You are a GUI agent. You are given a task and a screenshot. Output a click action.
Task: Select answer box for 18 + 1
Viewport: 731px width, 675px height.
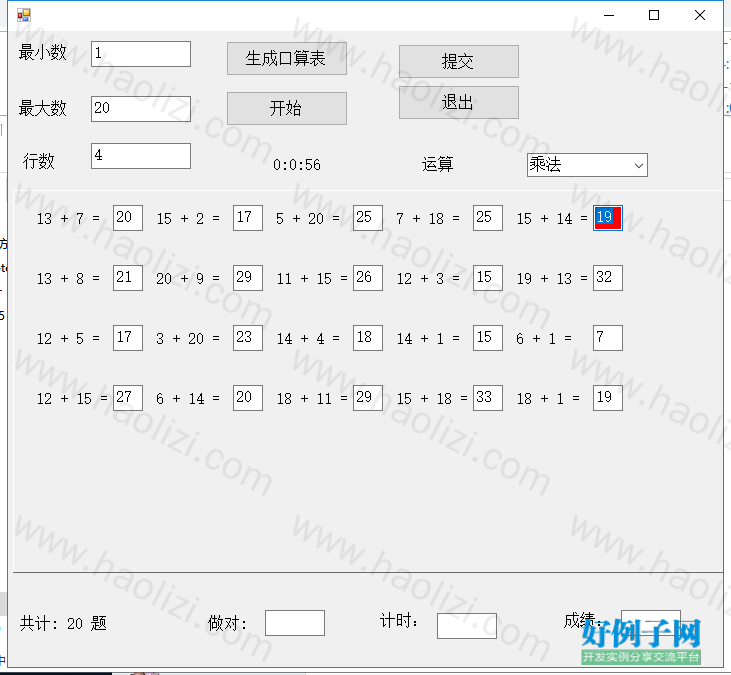[608, 398]
